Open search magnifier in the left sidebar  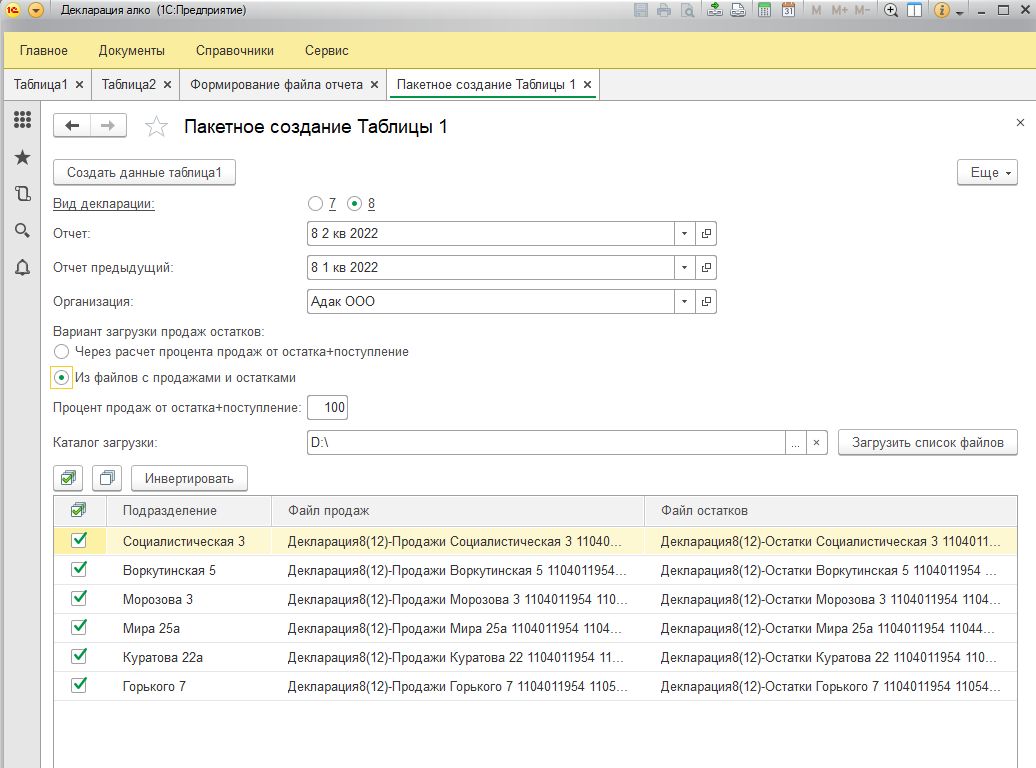click(22, 230)
